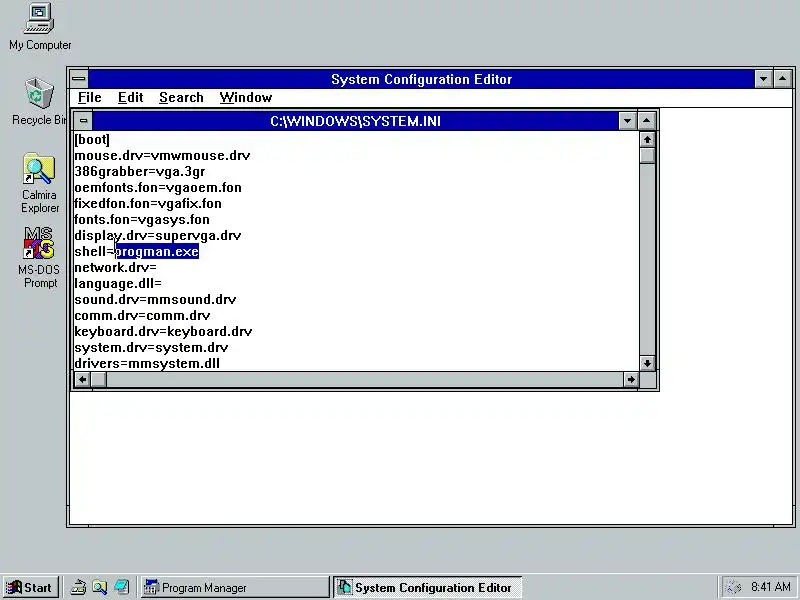This screenshot has height=600, width=800.
Task: Click the highlighted progman.exe text
Action: (x=157, y=252)
